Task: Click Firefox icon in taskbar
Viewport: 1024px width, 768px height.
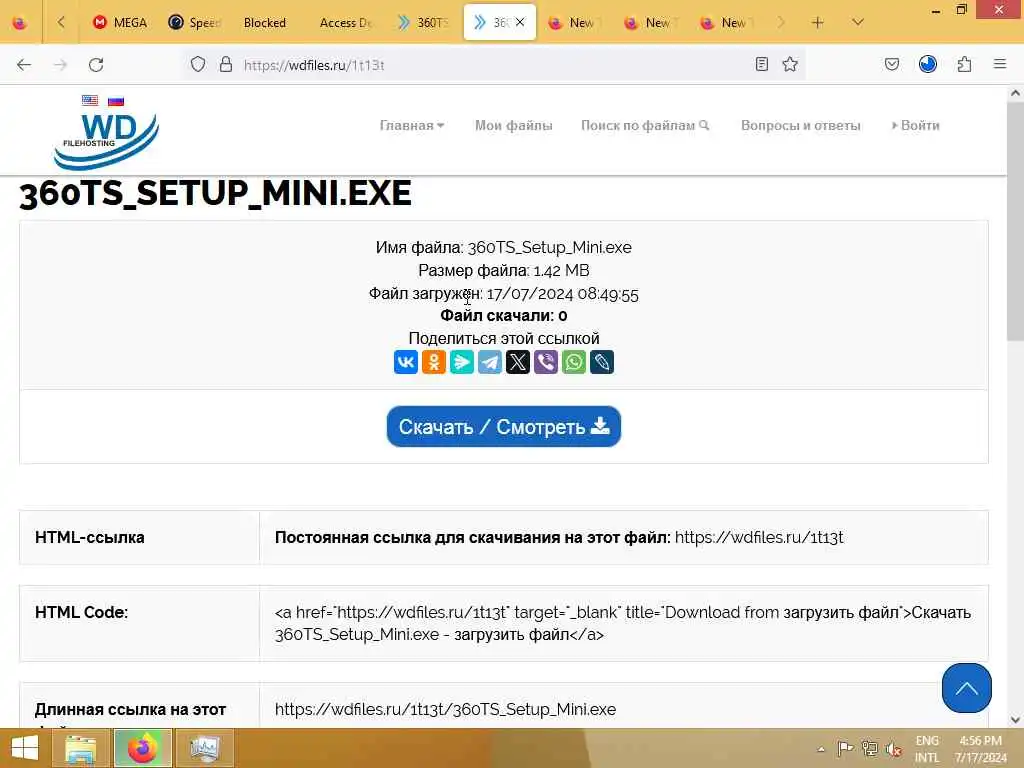Action: (142, 748)
